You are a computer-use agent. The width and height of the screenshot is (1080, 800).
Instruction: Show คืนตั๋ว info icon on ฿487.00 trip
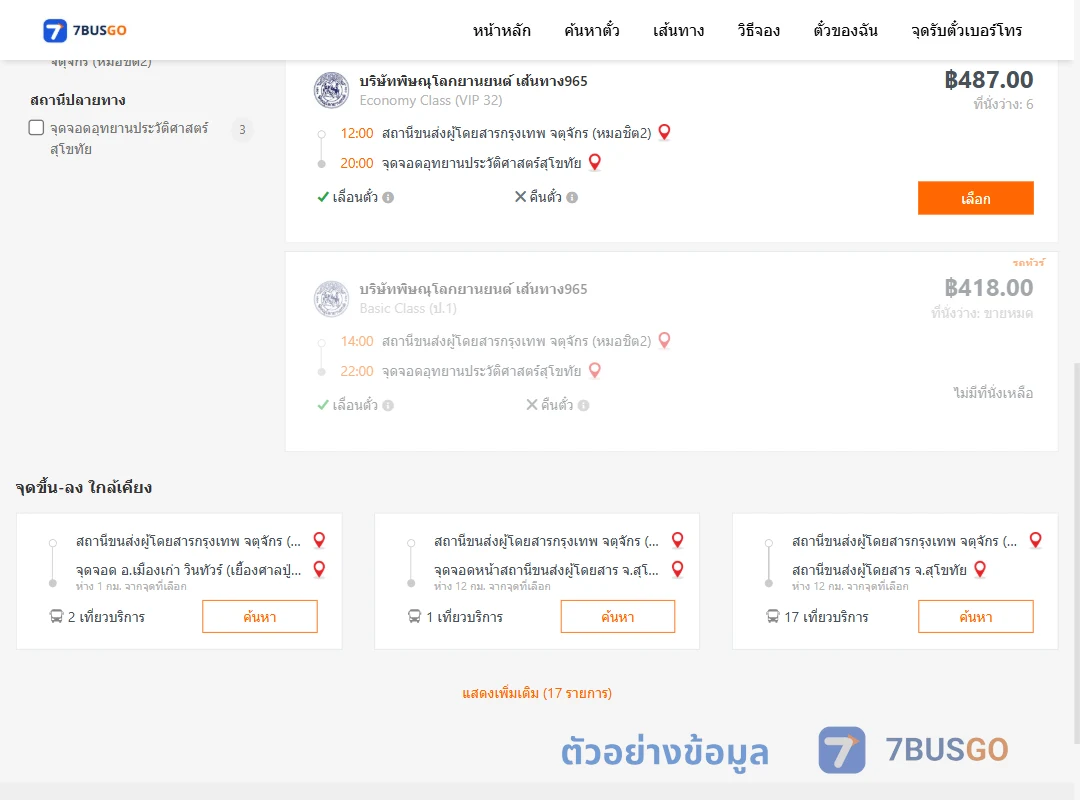(x=572, y=198)
